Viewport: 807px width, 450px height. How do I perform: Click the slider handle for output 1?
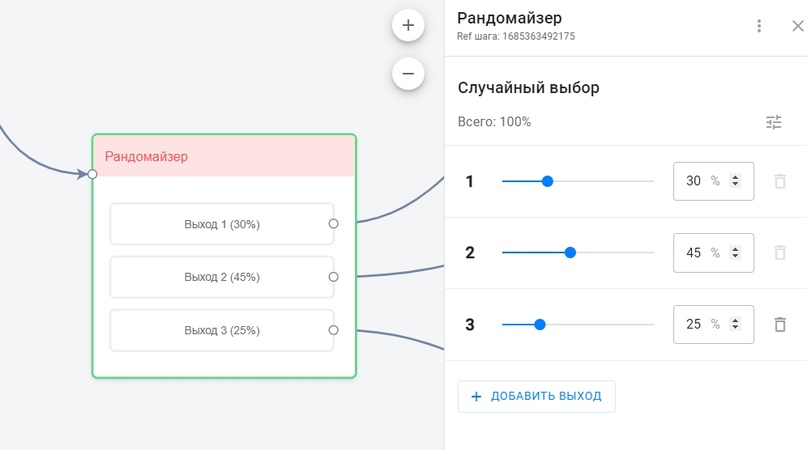point(547,181)
